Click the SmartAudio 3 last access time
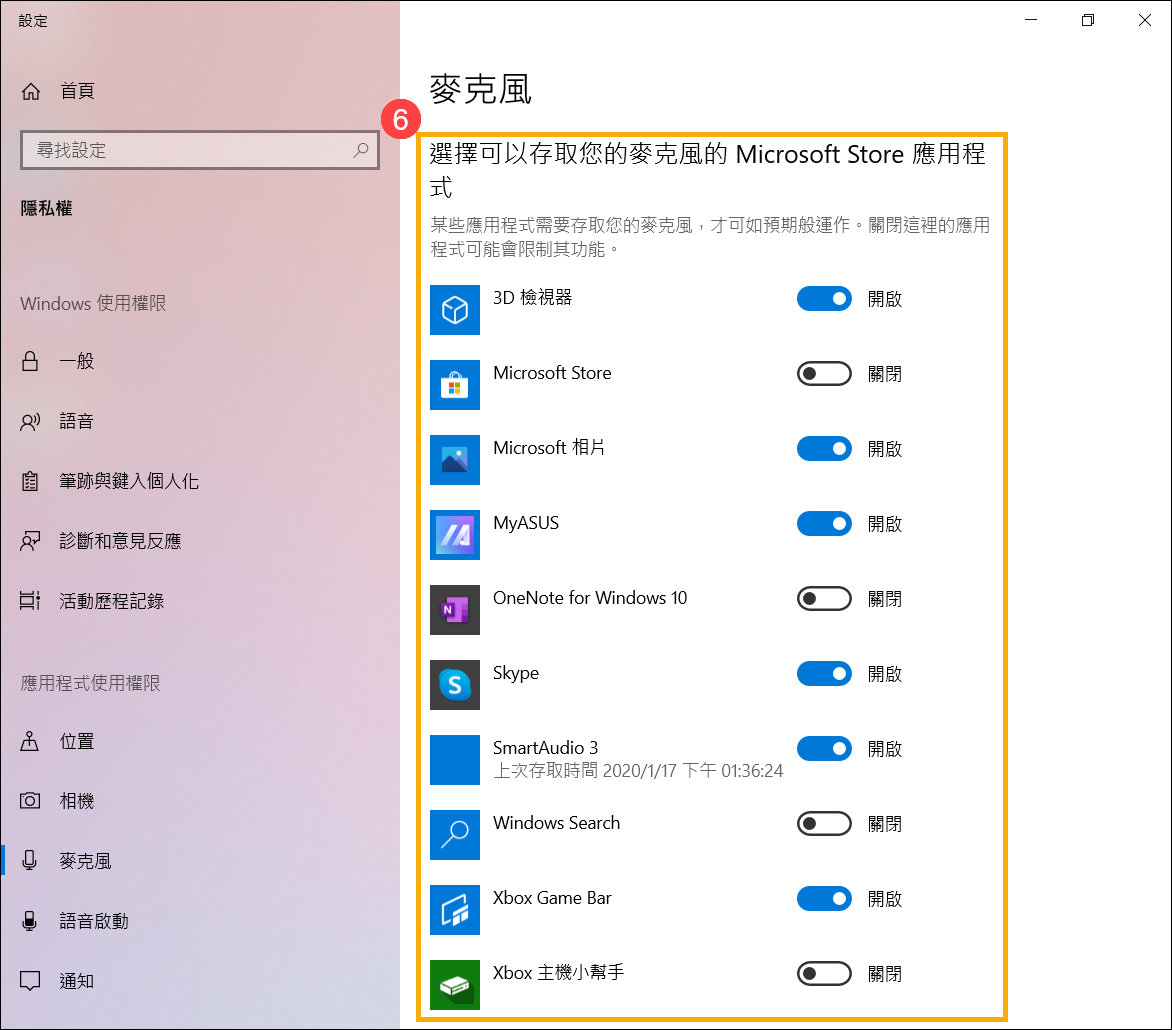1172x1030 pixels. [638, 771]
